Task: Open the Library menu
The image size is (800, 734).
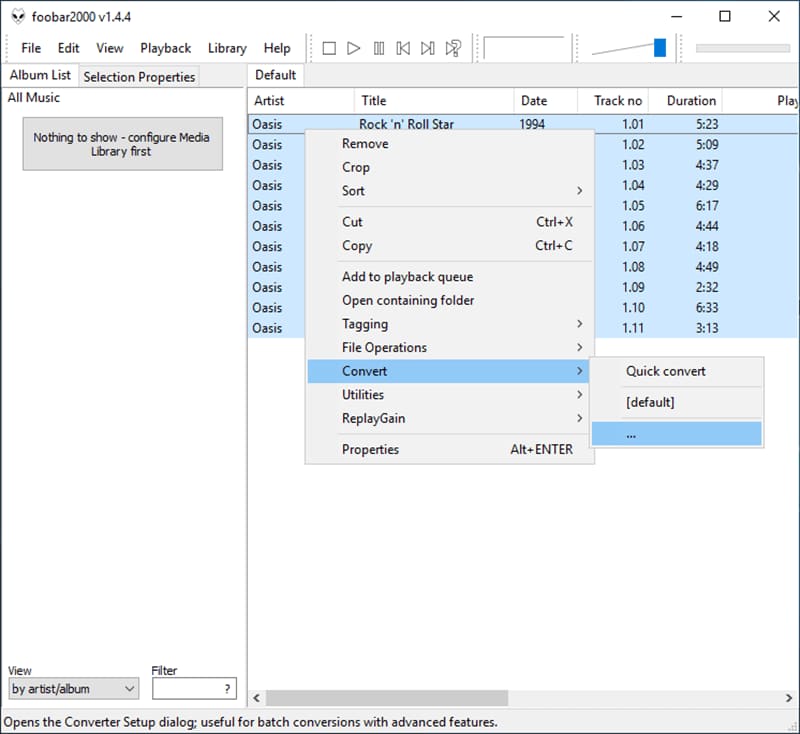Action: pos(227,48)
